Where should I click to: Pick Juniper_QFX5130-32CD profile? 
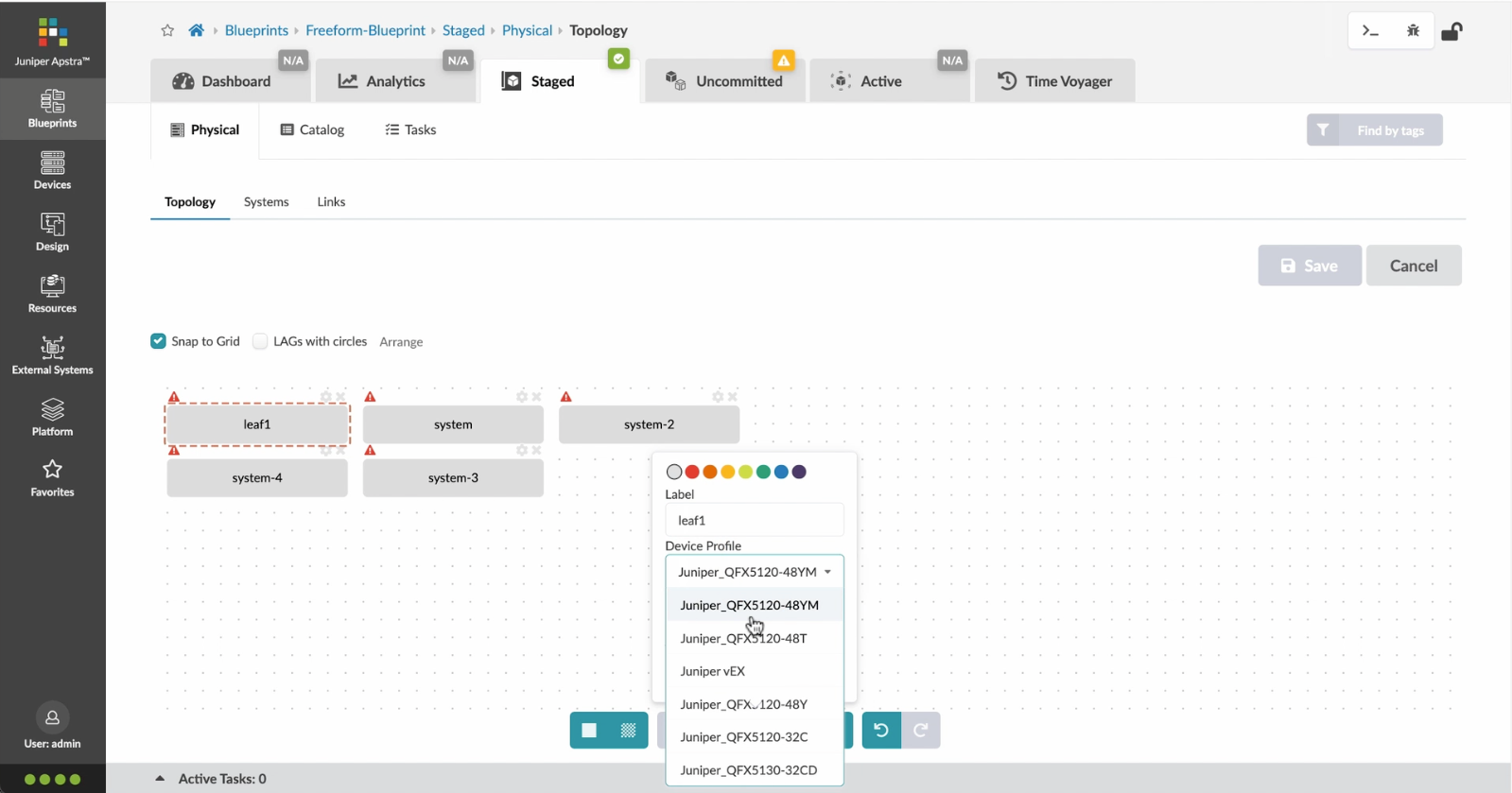pos(754,769)
